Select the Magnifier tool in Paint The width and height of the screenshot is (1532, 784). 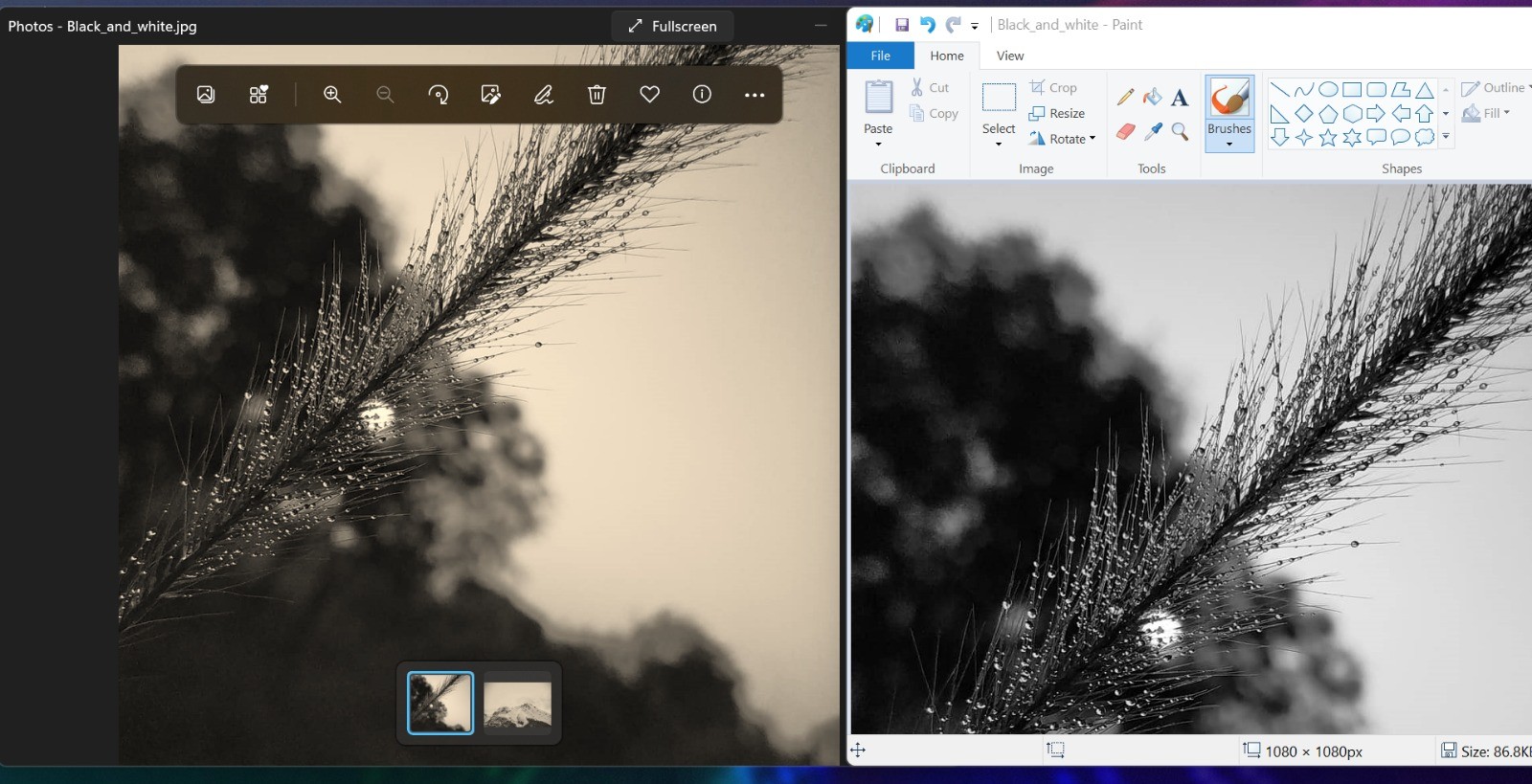[x=1180, y=131]
